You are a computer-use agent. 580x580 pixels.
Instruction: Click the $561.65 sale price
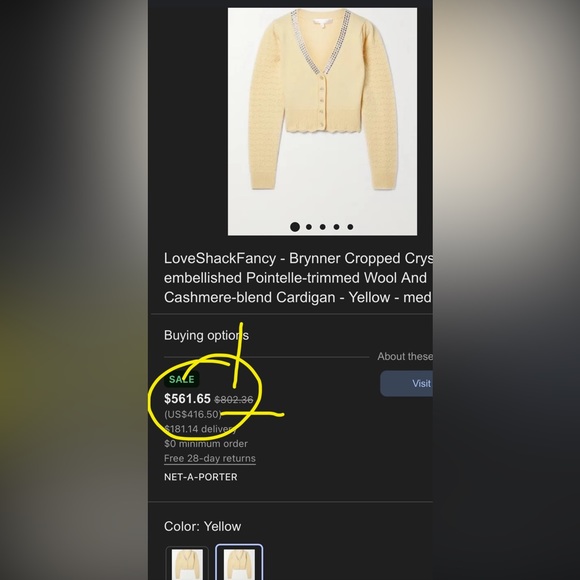point(187,399)
